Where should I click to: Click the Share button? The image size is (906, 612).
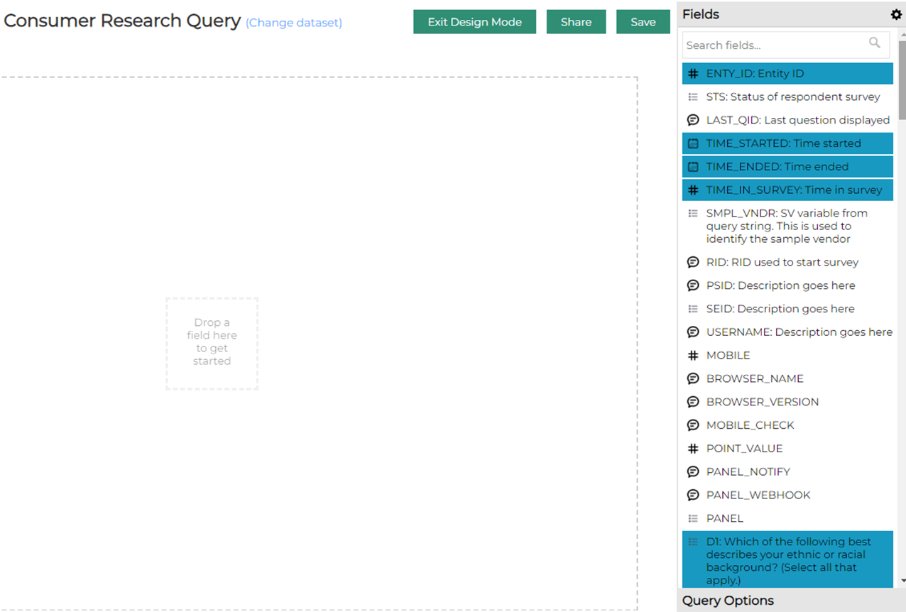(x=576, y=22)
